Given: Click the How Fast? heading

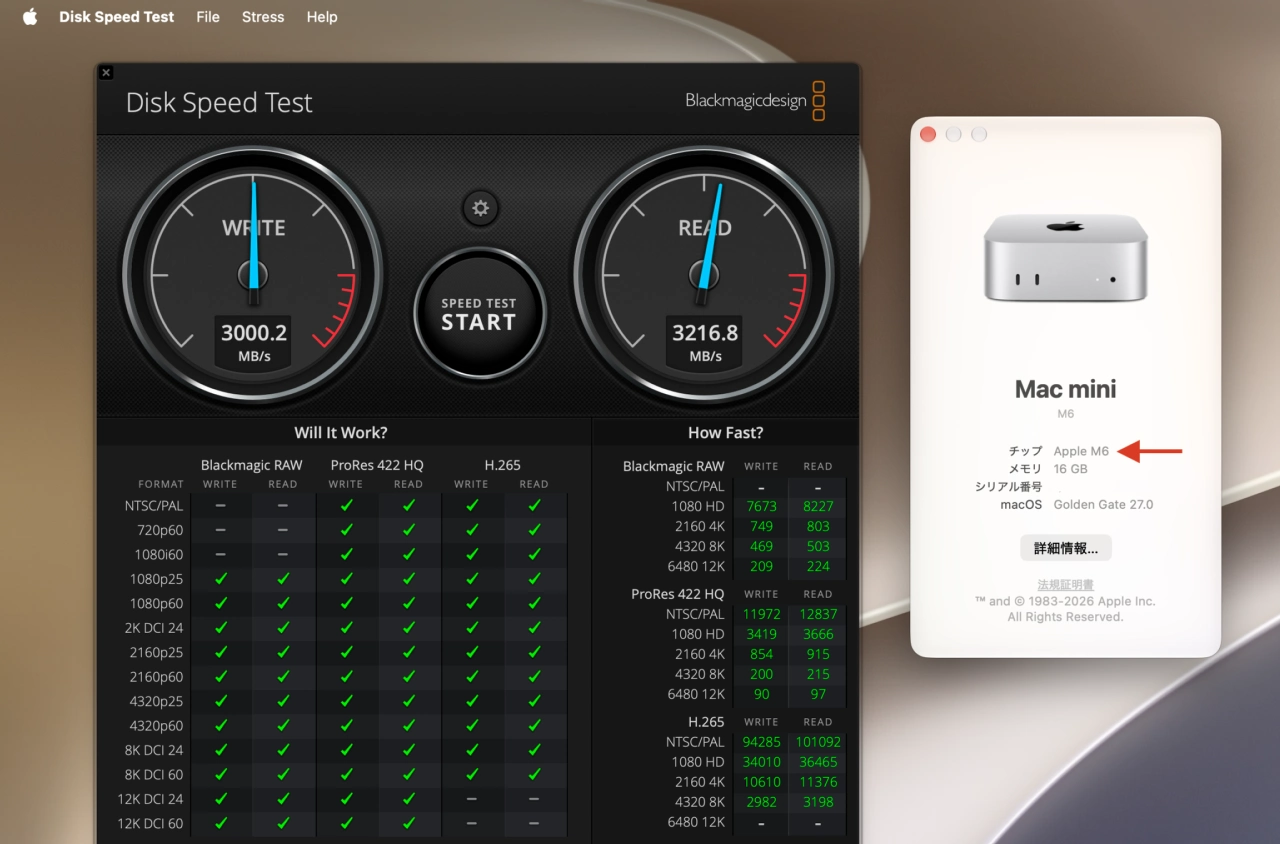Looking at the screenshot, I should pos(725,433).
